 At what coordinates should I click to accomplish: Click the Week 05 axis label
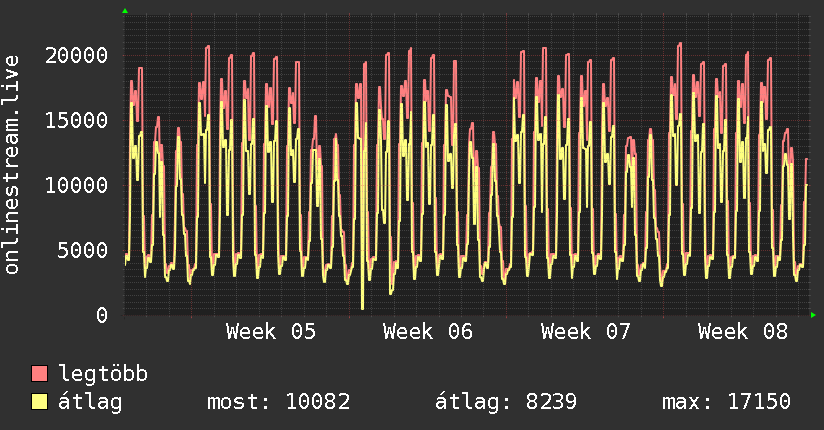(271, 332)
